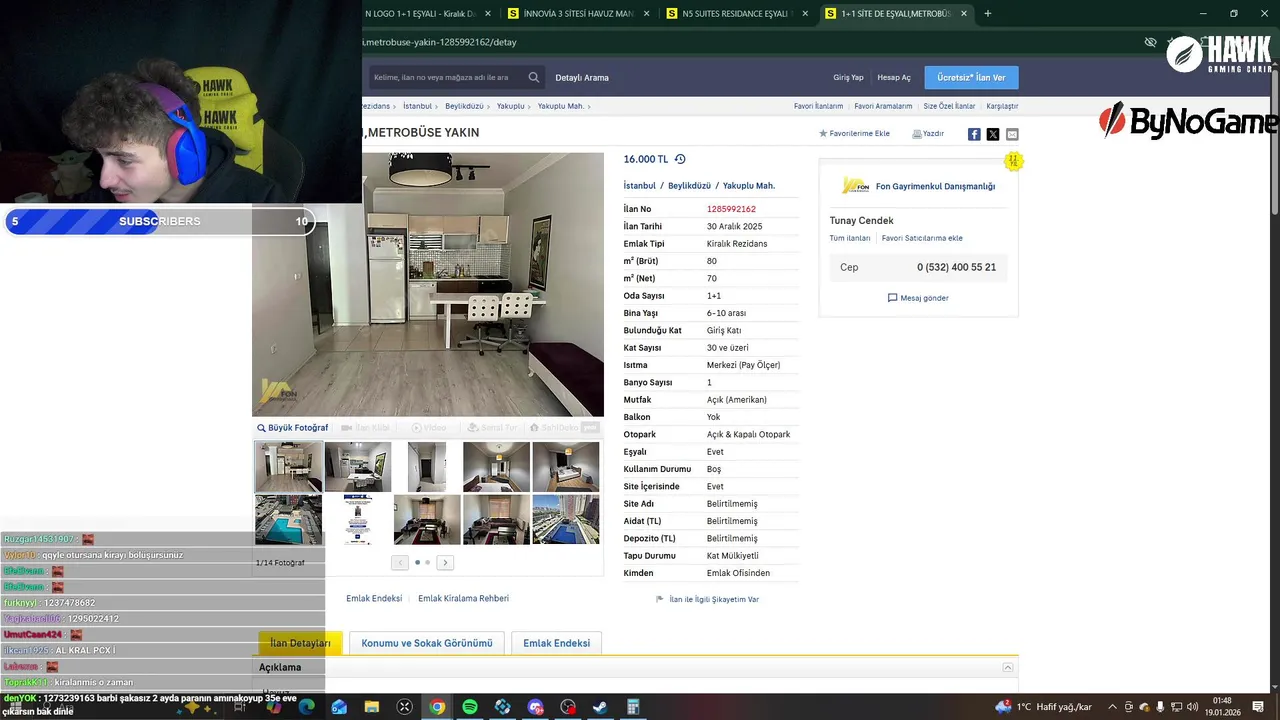Screen dimensions: 1280x720
Task: Click the Yazdır printer icon
Action: (x=917, y=133)
